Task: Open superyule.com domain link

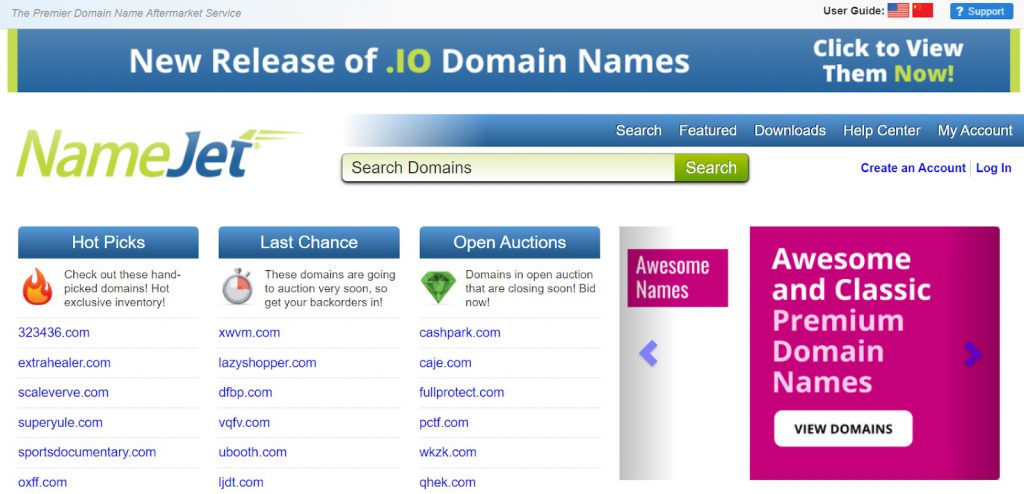Action: point(60,423)
